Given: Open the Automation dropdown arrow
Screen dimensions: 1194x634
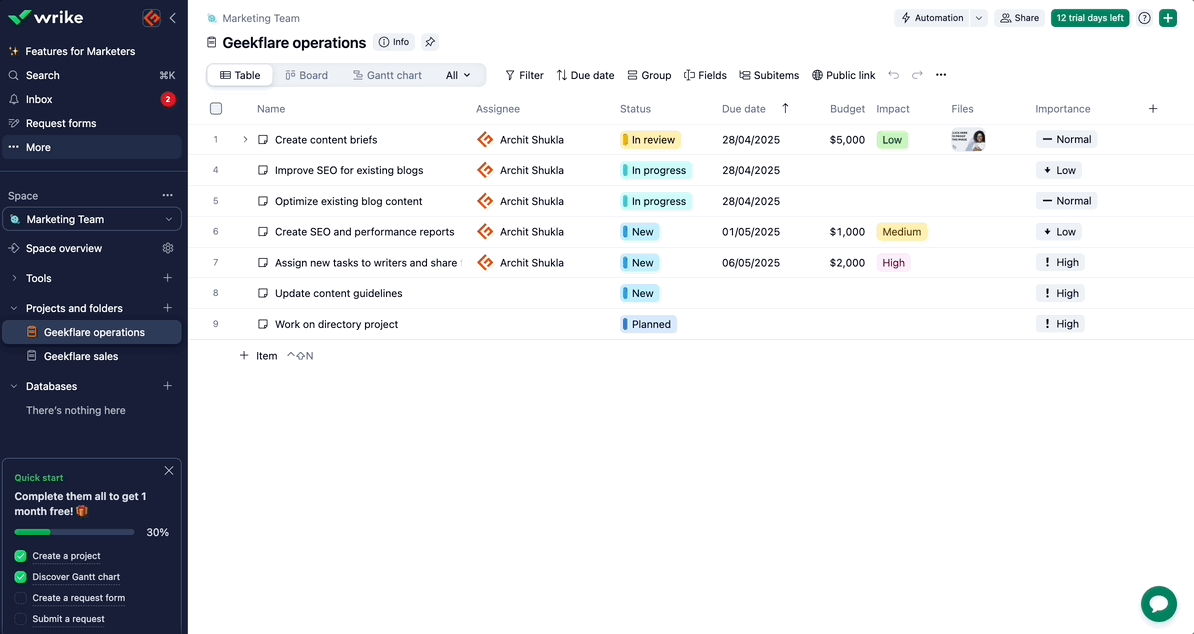Looking at the screenshot, I should click(979, 18).
